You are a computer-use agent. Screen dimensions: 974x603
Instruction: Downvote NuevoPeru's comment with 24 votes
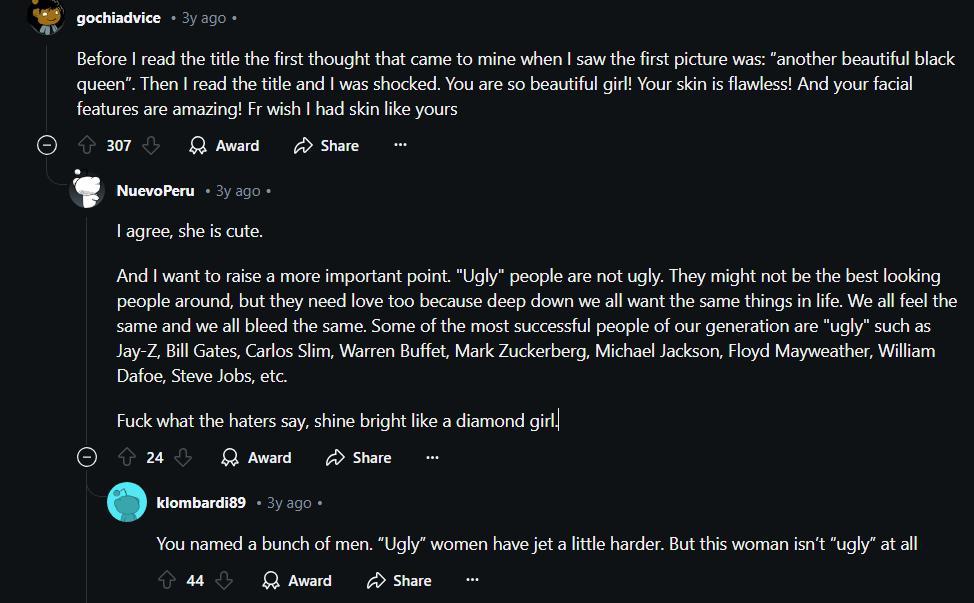(183, 458)
